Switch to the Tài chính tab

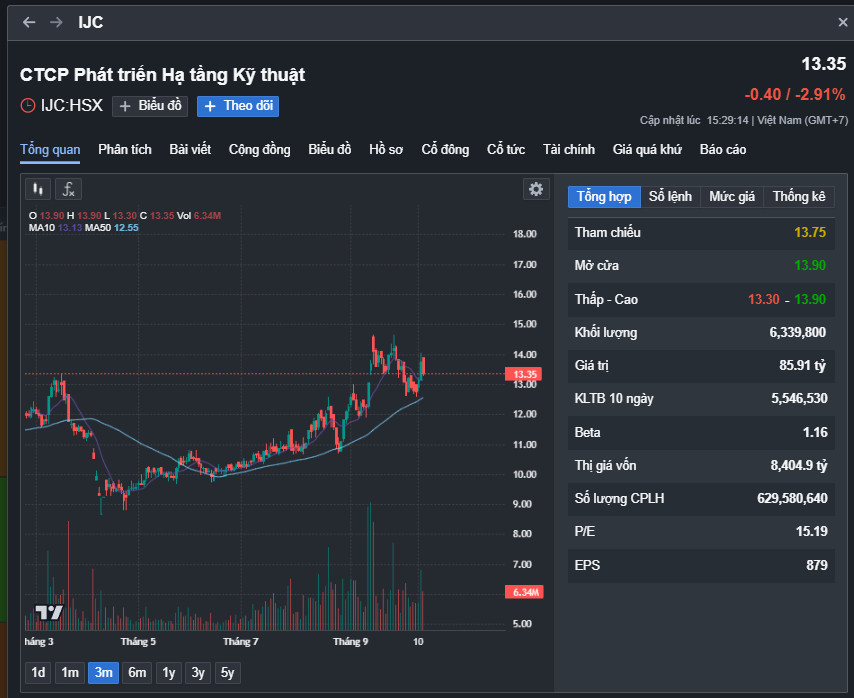tap(569, 150)
